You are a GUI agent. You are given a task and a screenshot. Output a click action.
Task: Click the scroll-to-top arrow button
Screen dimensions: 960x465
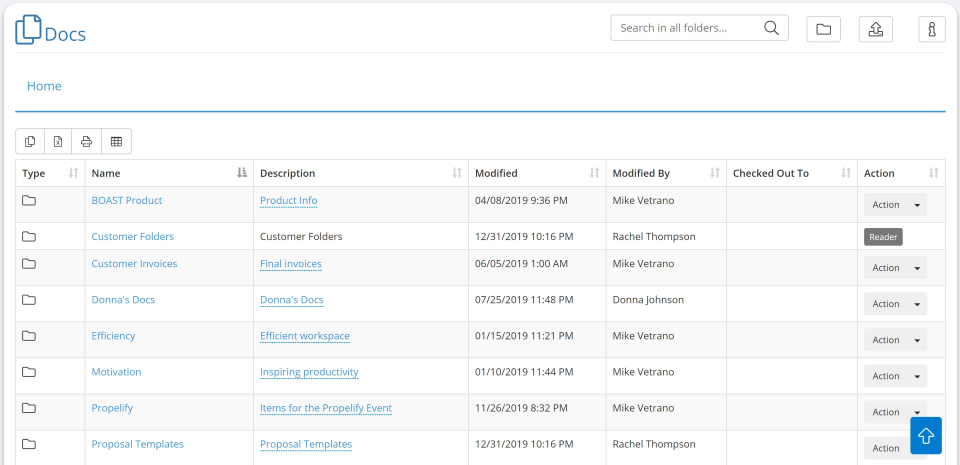pyautogui.click(x=925, y=436)
